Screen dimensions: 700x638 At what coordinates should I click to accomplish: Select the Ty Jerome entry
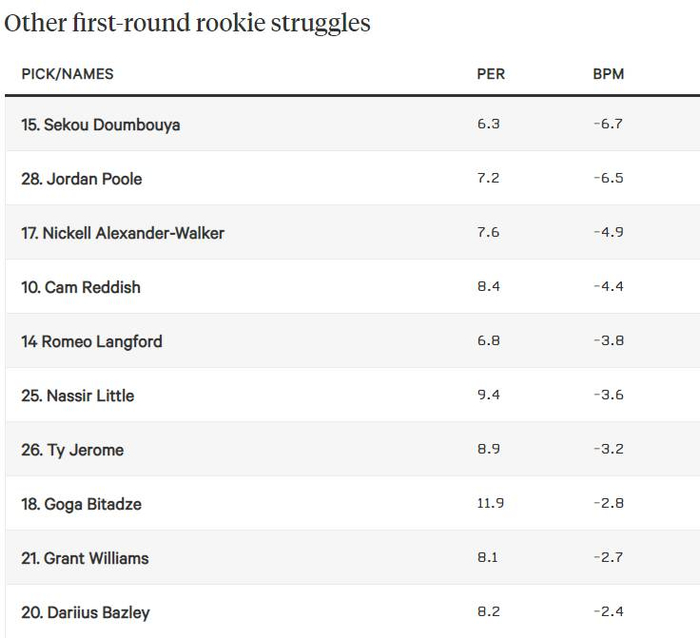(x=72, y=449)
